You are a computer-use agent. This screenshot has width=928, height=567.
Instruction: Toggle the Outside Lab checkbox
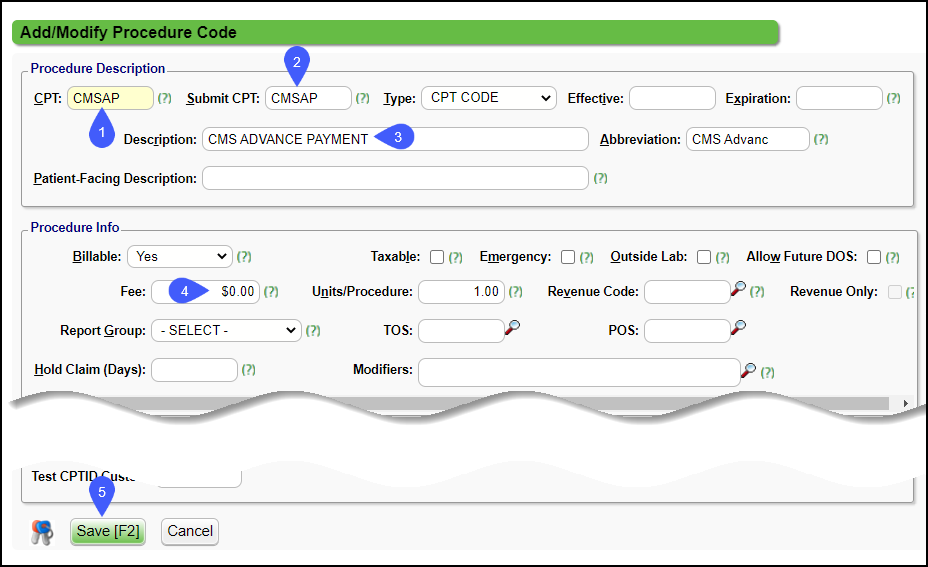704,257
